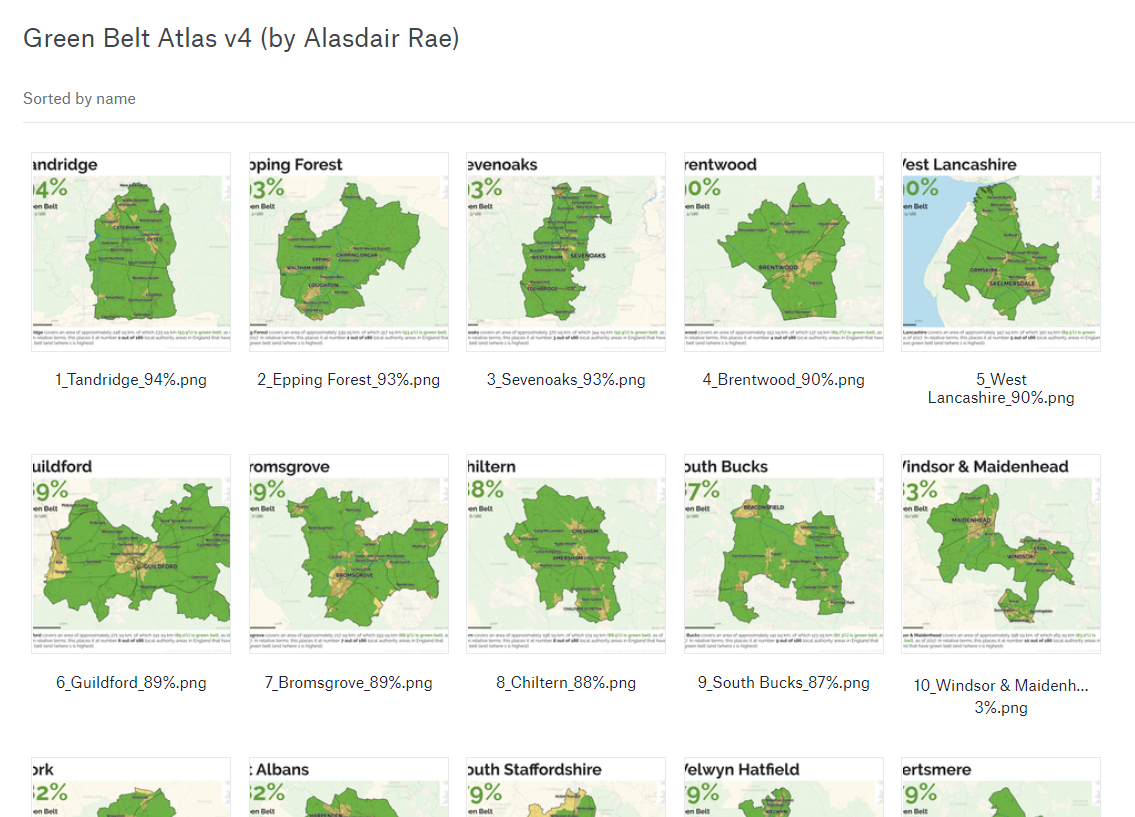Open the Chiltern map thumbnail

tap(565, 554)
